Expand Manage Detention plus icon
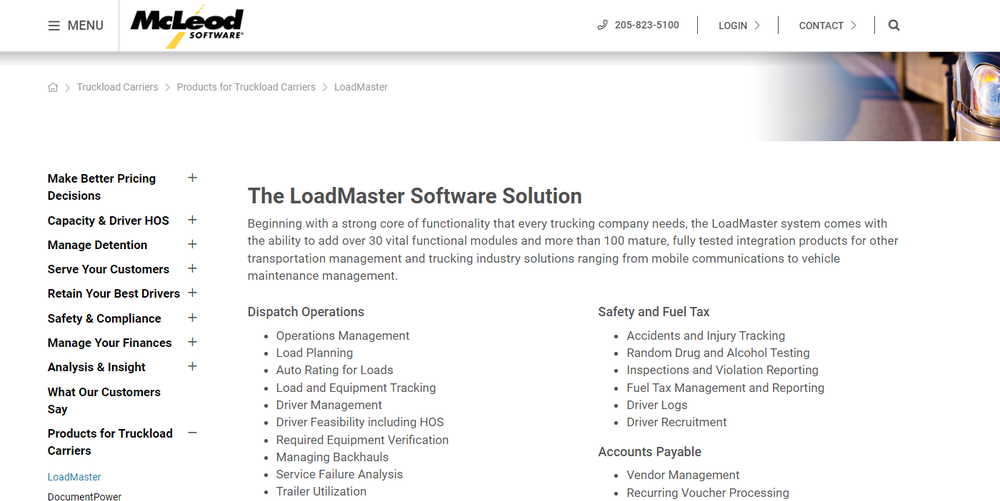This screenshot has width=1000, height=501. (x=192, y=244)
